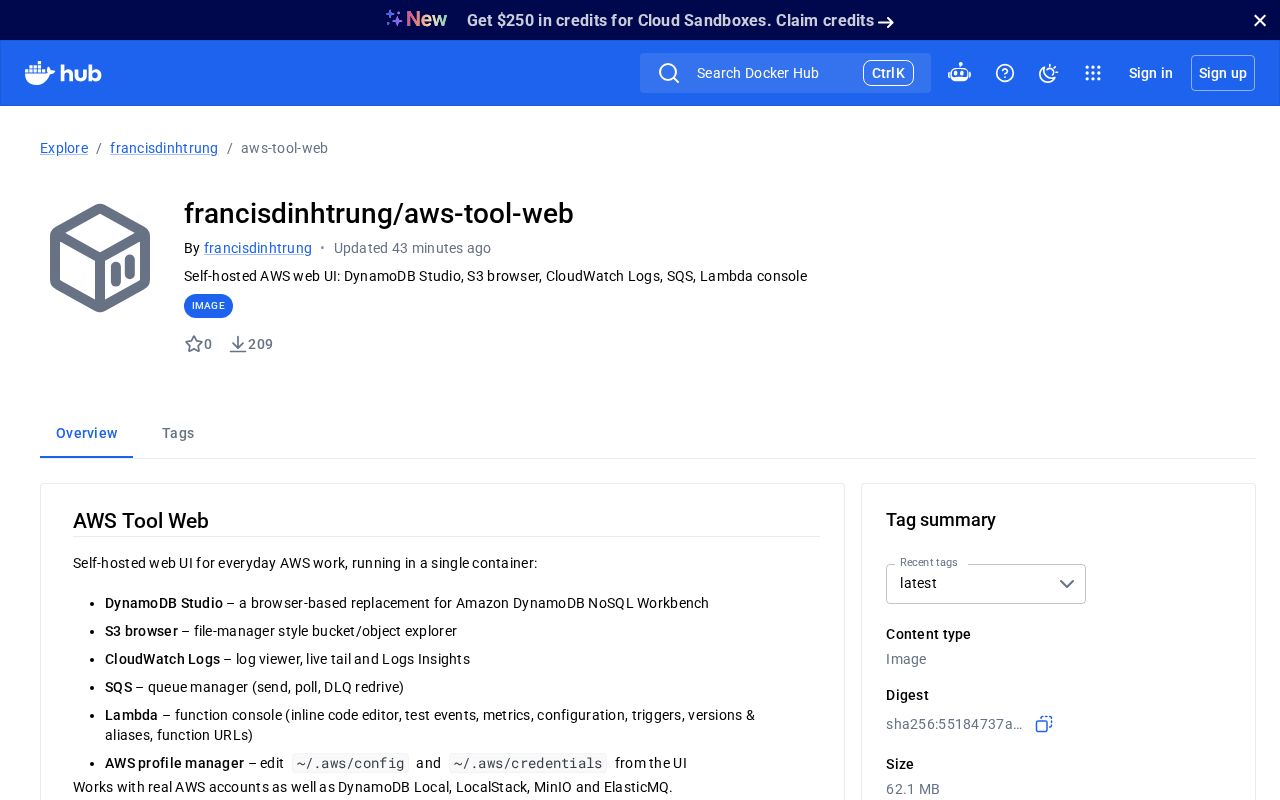The height and width of the screenshot is (800, 1280).
Task: Click the S3 browser list item
Action: (x=281, y=631)
